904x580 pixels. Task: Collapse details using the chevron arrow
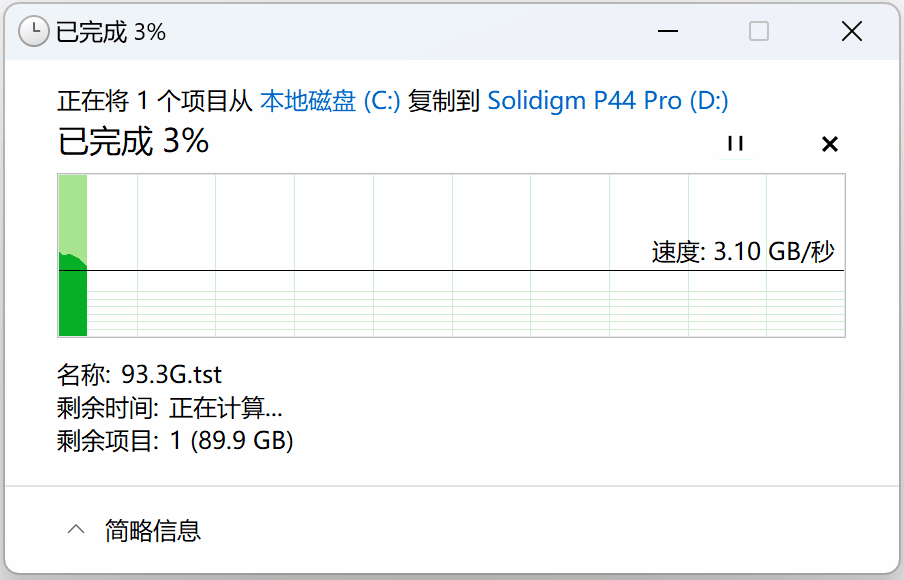click(75, 529)
